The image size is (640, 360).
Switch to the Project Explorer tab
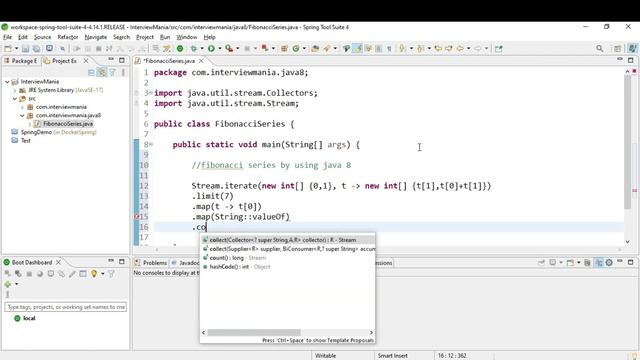tap(61, 61)
